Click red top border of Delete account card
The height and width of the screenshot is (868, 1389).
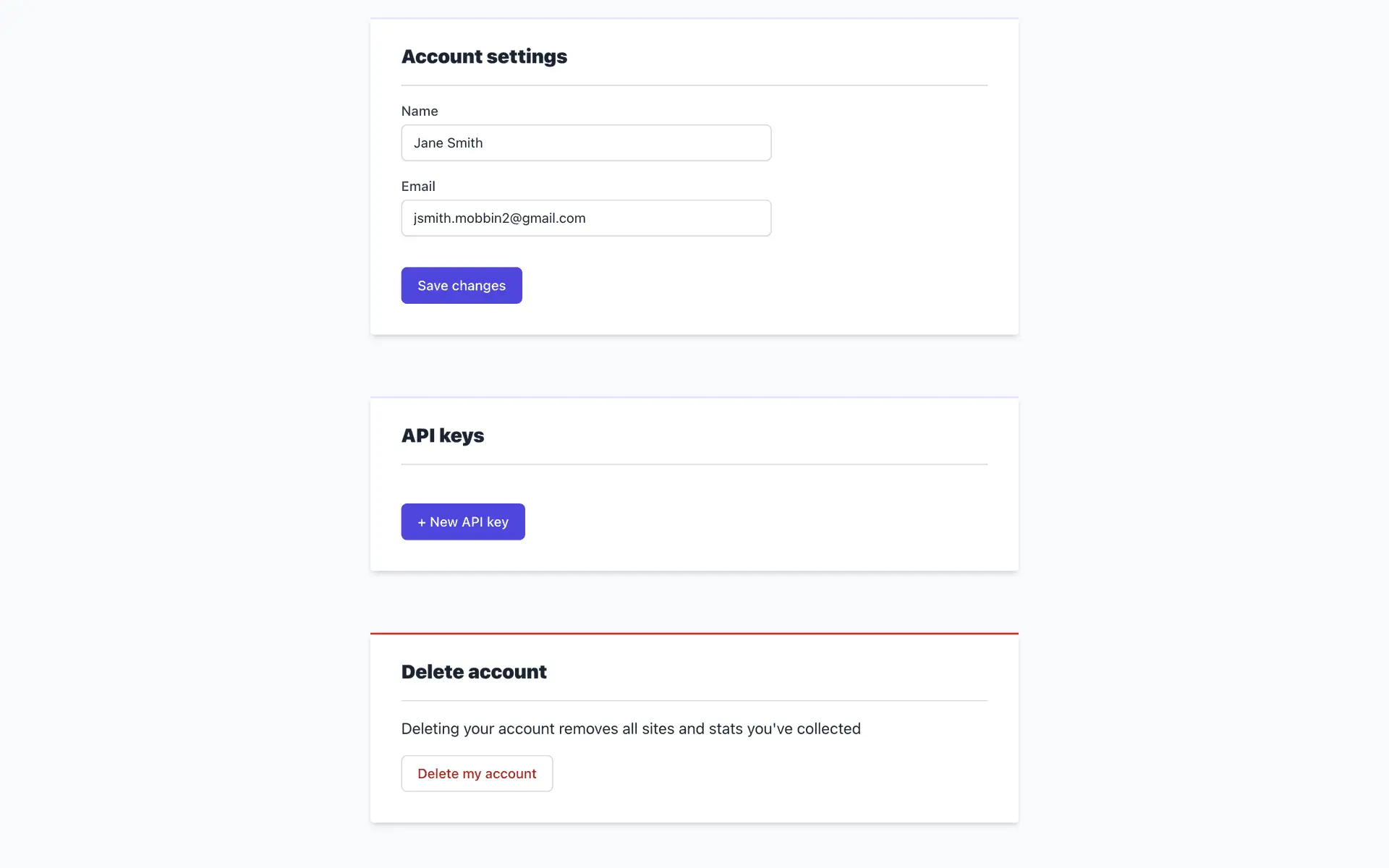pyautogui.click(x=694, y=634)
